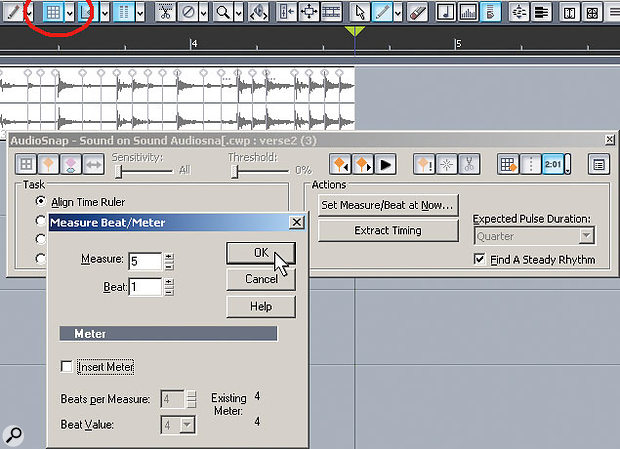Click the bar-graph histogram toolbar icon

pos(468,12)
